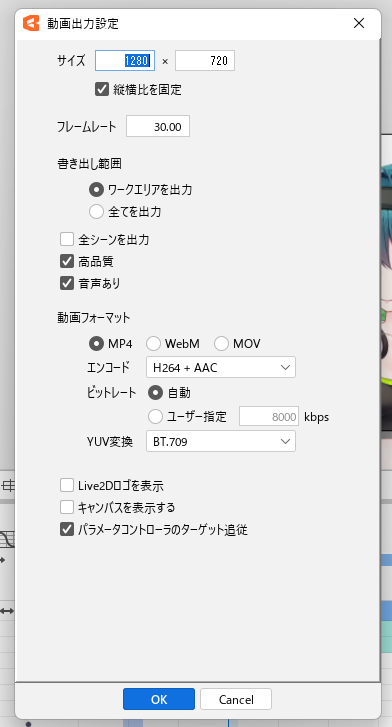Click the Cancel button
Screen dimensions: 392x727
click(x=236, y=699)
